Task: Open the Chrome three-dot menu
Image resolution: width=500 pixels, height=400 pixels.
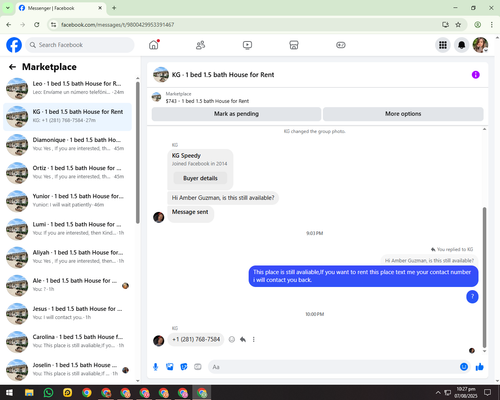Action: [x=492, y=25]
